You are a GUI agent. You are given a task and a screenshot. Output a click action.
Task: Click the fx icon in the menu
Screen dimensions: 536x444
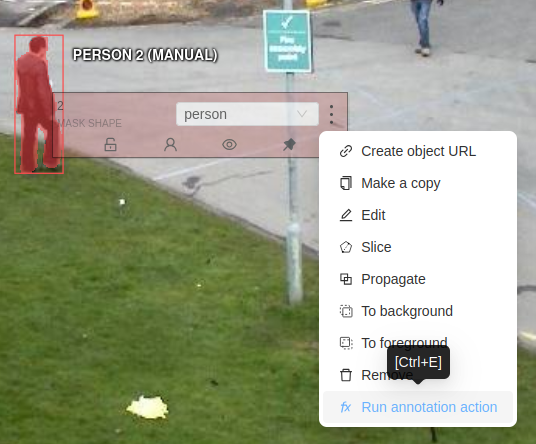pyautogui.click(x=346, y=407)
